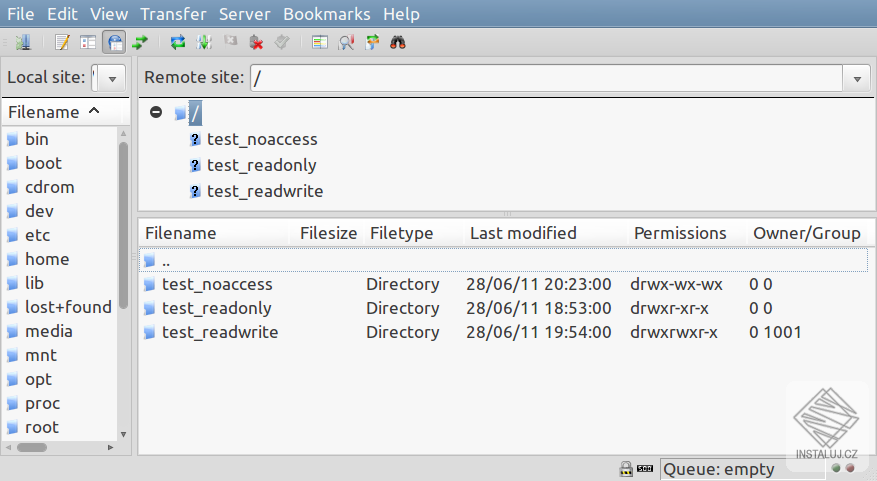The image size is (877, 481).
Task: Disconnect from the current server
Action: coord(256,42)
